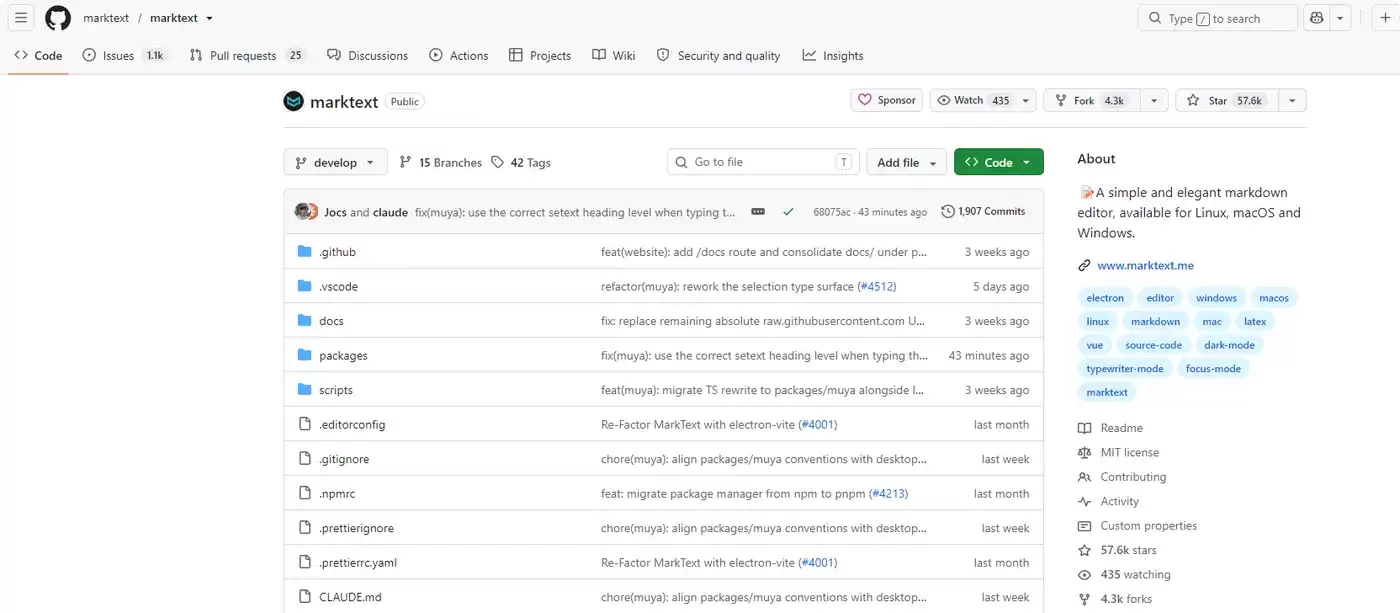This screenshot has width=1400, height=613.
Task: Open the hamburger navigation menu
Action: 20,18
